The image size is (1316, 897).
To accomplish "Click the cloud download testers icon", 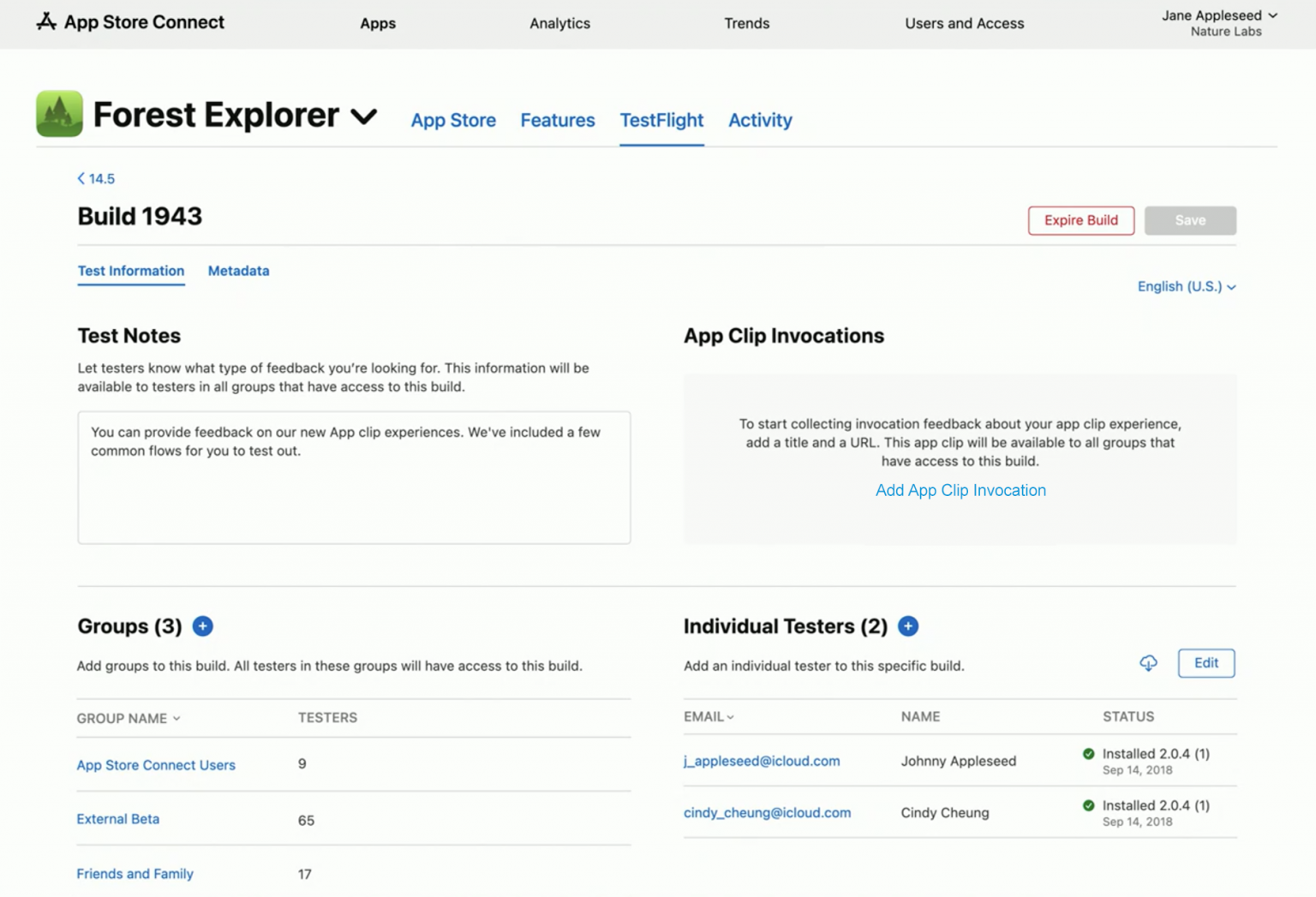I will click(x=1148, y=663).
